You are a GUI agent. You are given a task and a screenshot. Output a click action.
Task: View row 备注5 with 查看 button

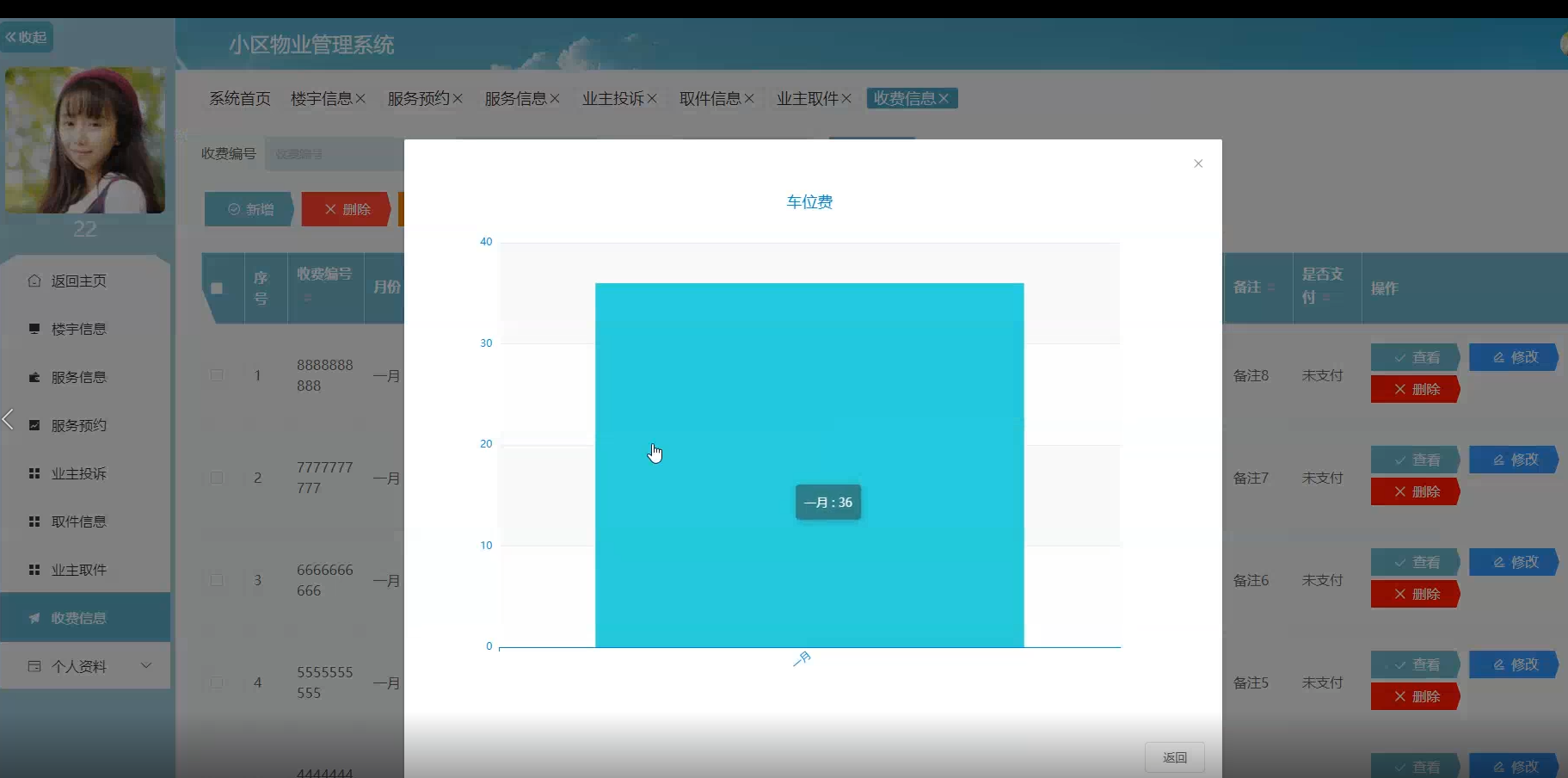[1415, 664]
